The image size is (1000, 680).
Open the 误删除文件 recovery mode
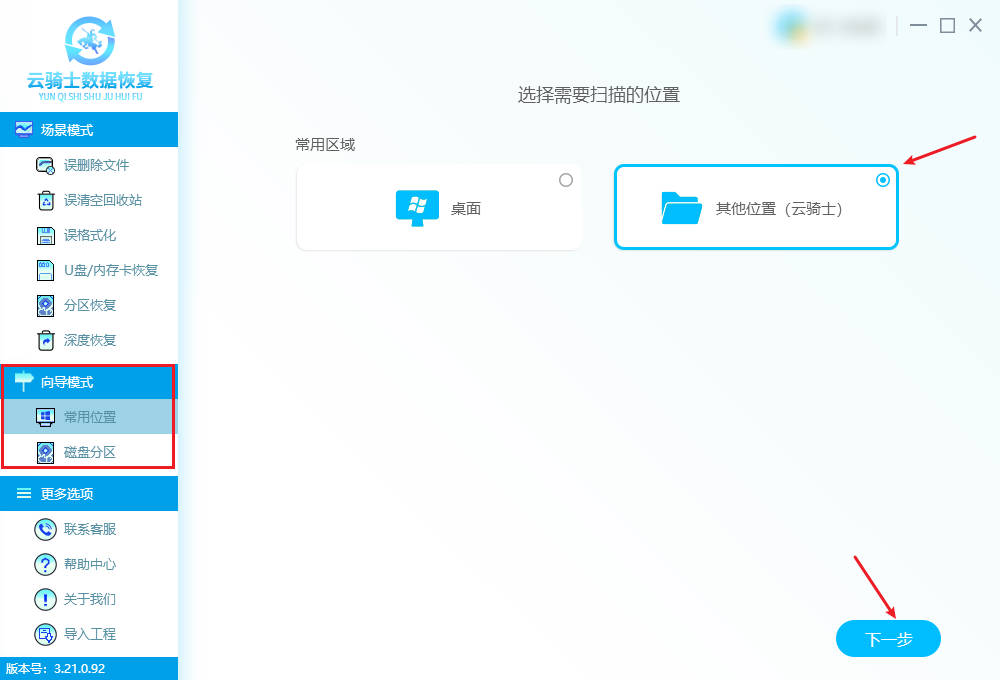[89, 165]
